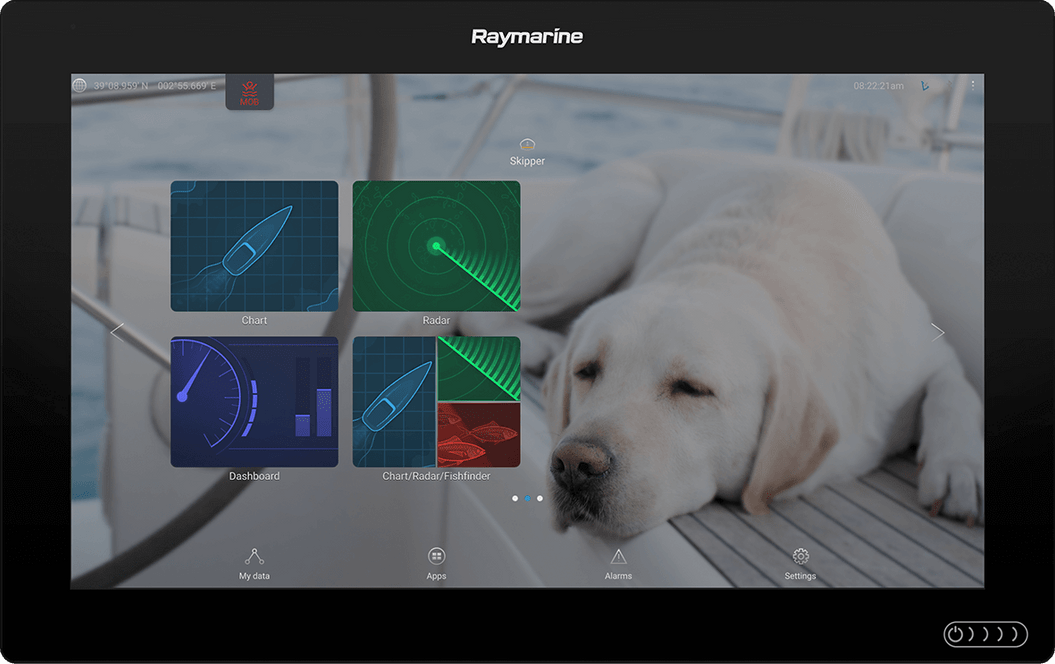Select the third page dot indicator
Image resolution: width=1055 pixels, height=664 pixels.
tap(539, 498)
